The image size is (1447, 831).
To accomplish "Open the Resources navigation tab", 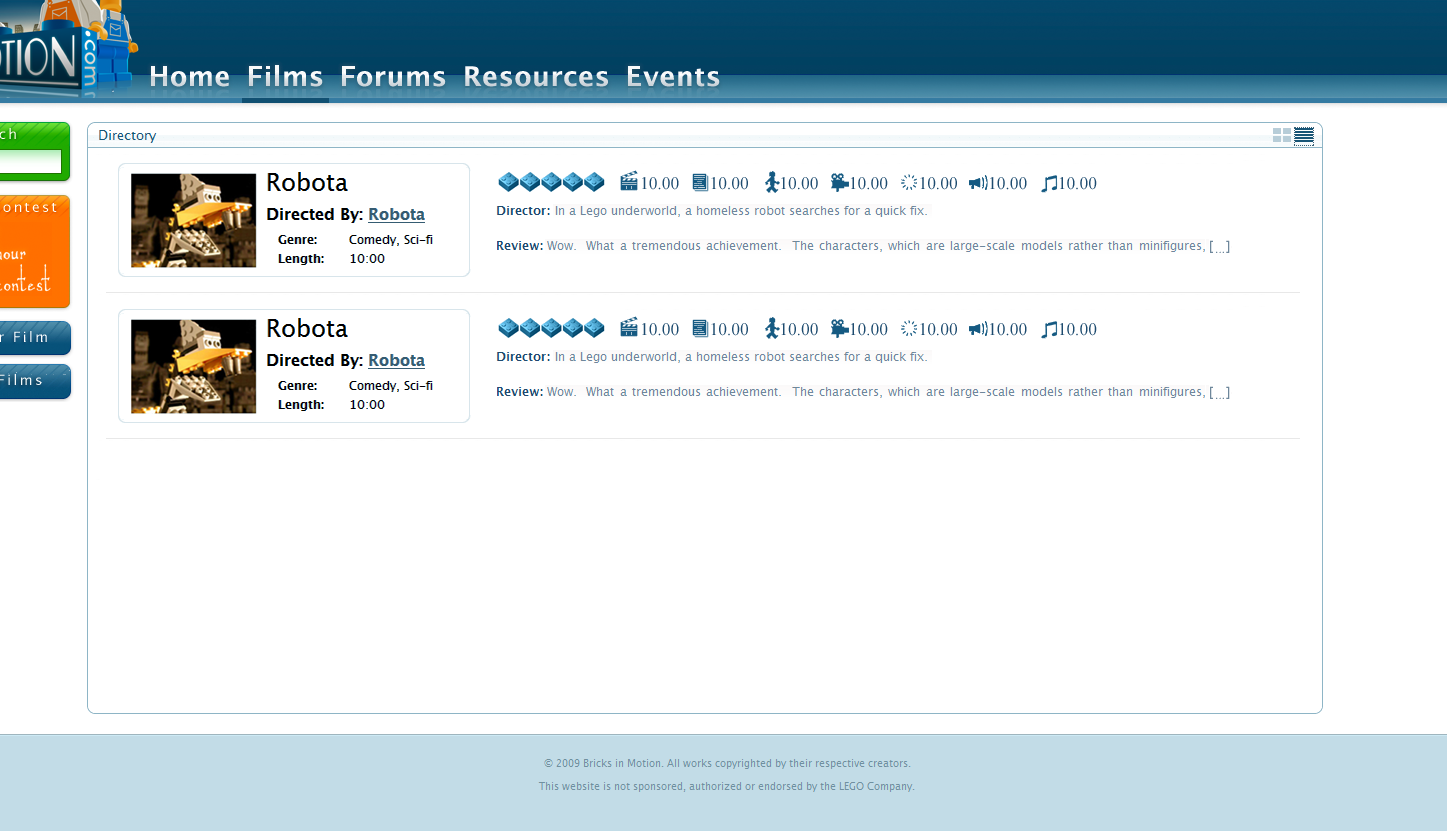I will 536,77.
